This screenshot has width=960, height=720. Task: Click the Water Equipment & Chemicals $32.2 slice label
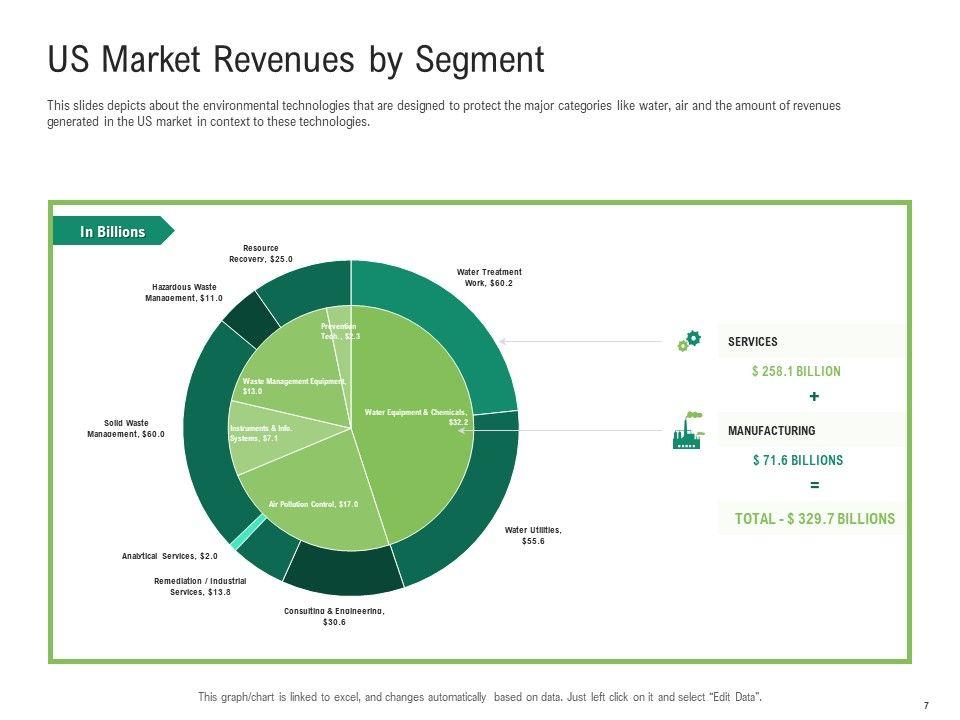coord(416,417)
